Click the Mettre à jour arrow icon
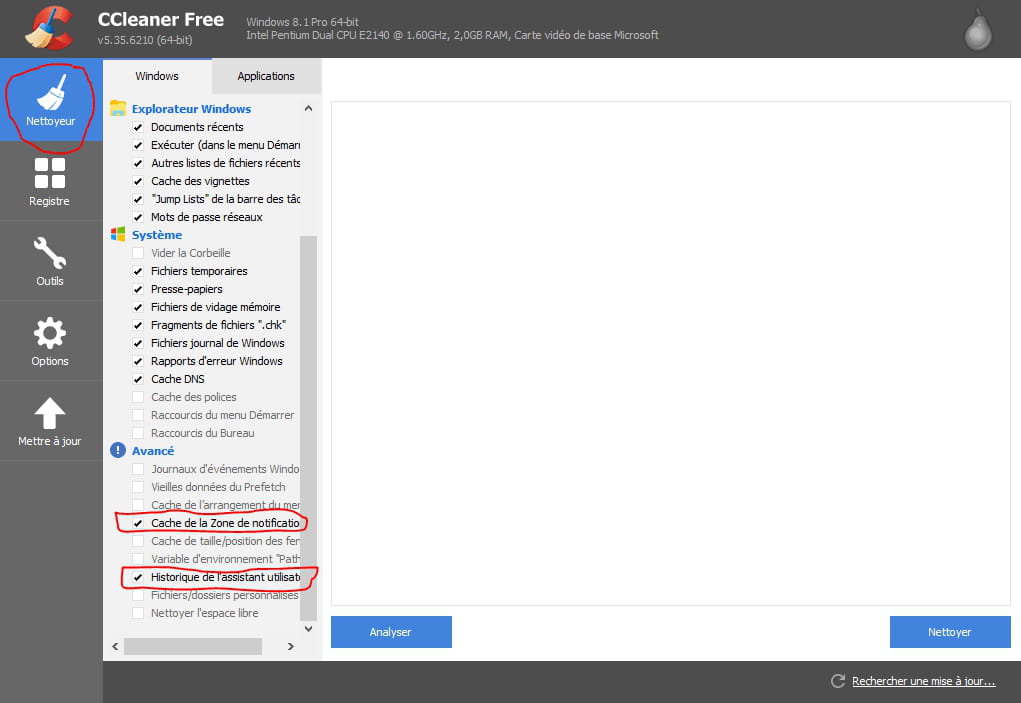 49,413
